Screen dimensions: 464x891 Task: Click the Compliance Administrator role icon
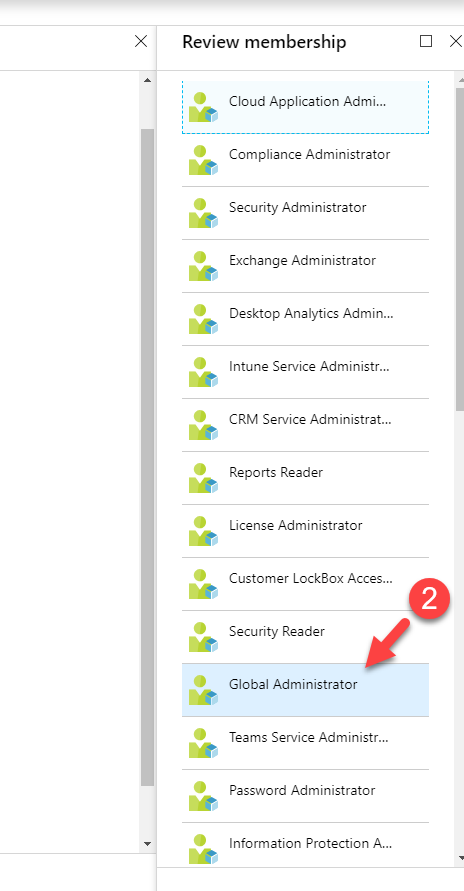[x=203, y=160]
